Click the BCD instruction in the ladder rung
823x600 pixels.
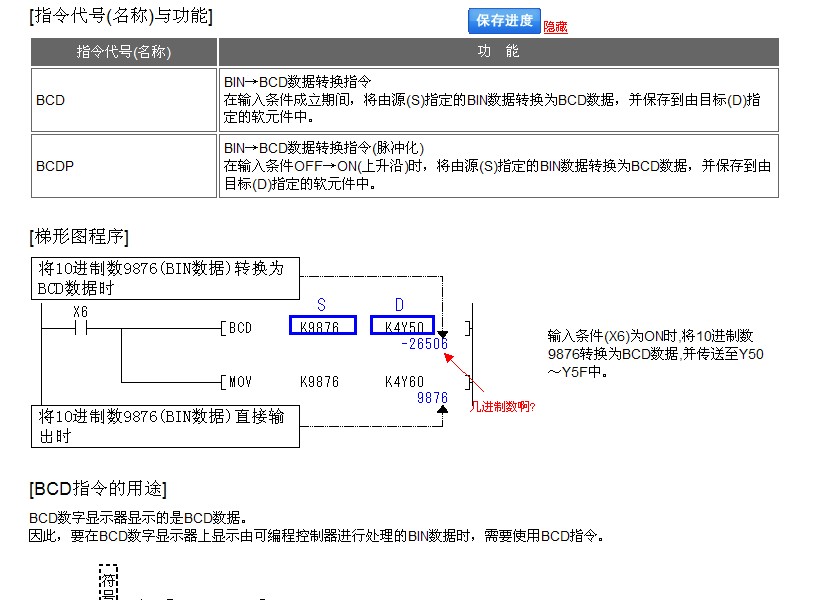coord(240,327)
